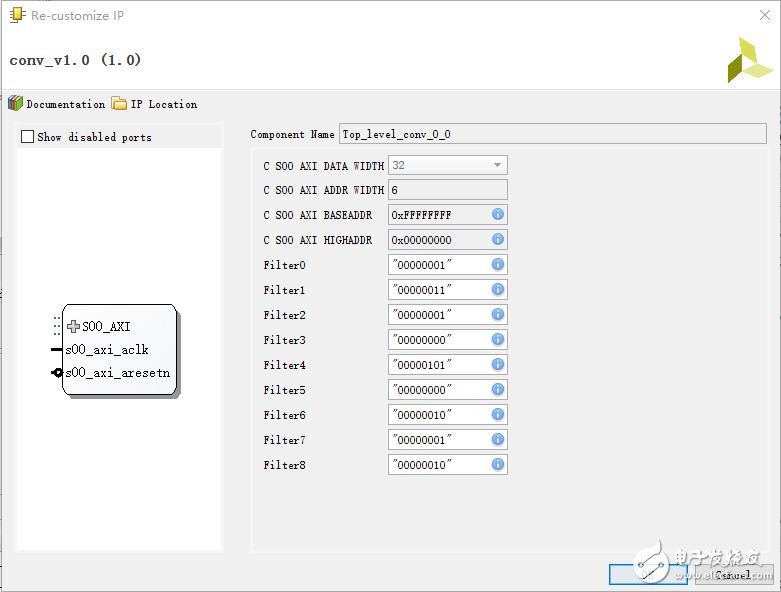This screenshot has height=592, width=781.
Task: Click info icon beside Filter3 field
Action: pyautogui.click(x=497, y=340)
